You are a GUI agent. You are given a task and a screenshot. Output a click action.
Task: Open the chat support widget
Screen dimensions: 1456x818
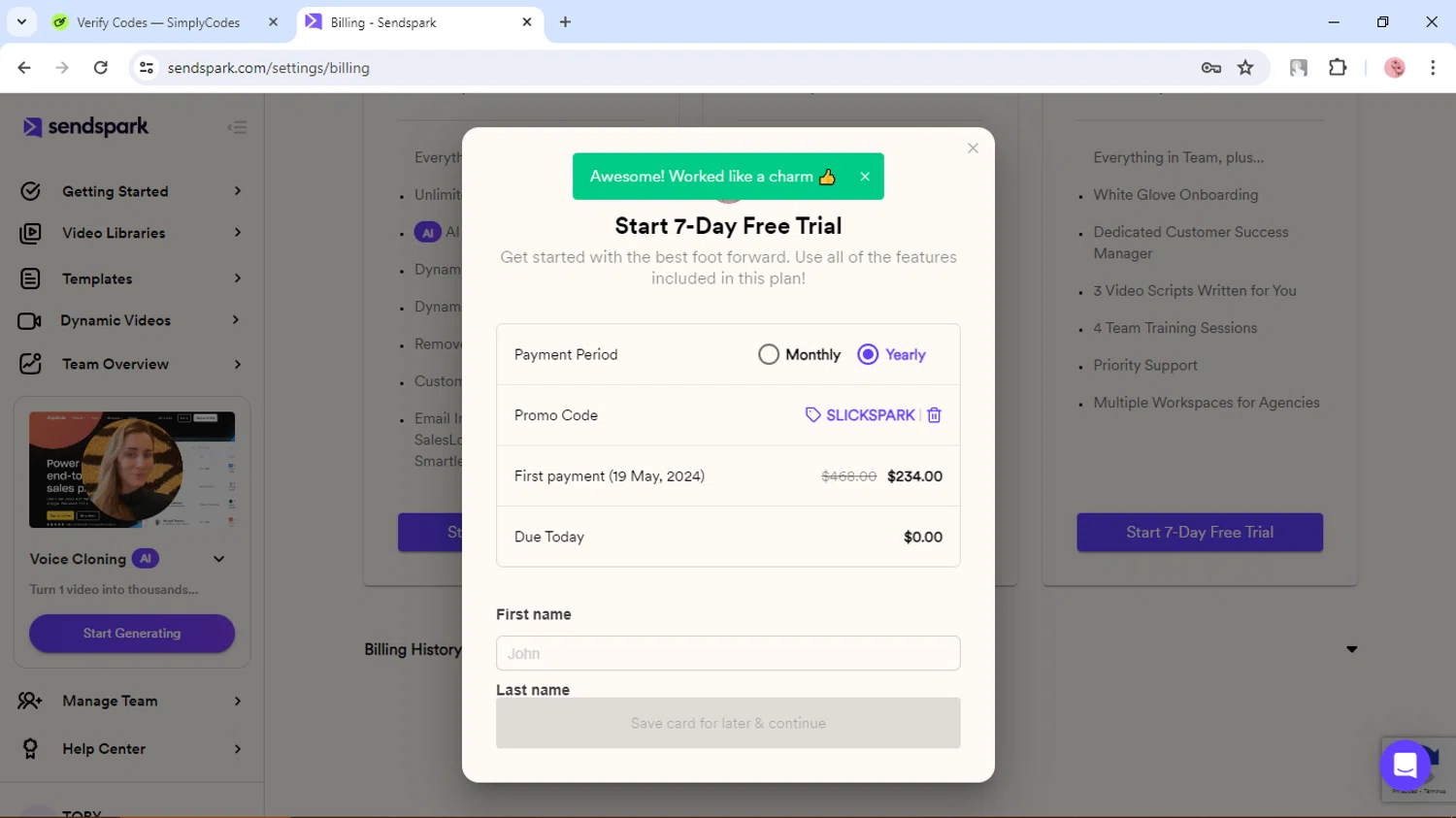coord(1405,766)
